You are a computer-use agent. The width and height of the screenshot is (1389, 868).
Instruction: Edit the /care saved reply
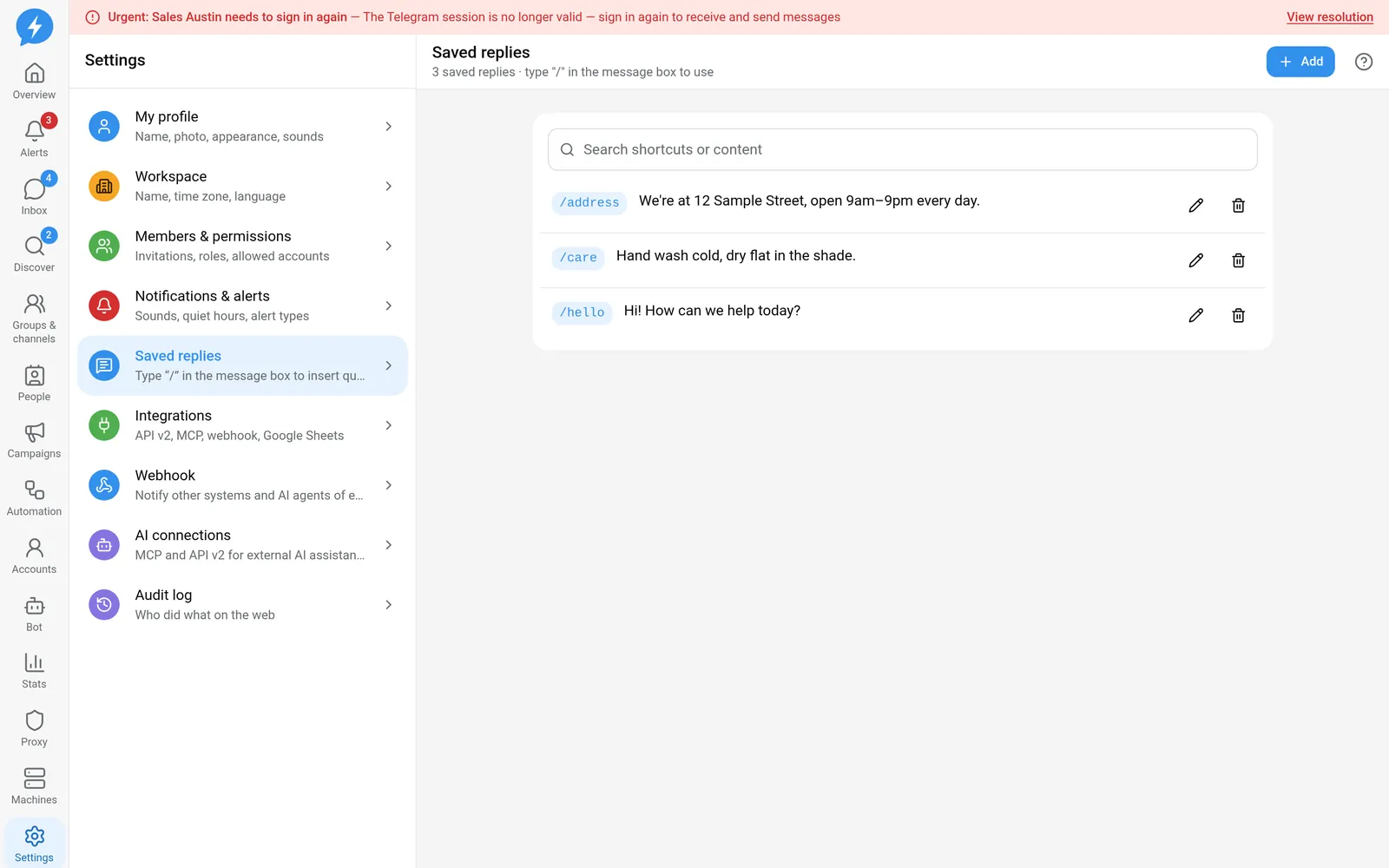1195,260
